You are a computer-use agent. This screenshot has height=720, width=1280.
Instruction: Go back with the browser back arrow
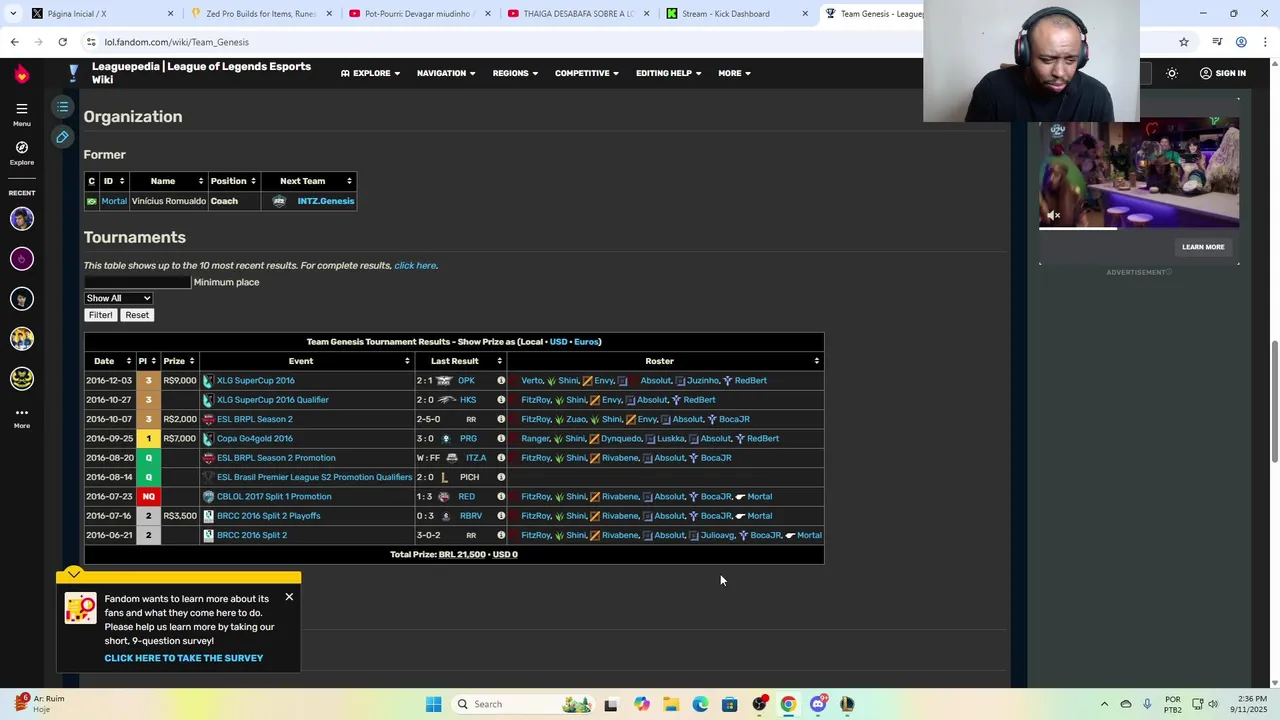pyautogui.click(x=14, y=42)
